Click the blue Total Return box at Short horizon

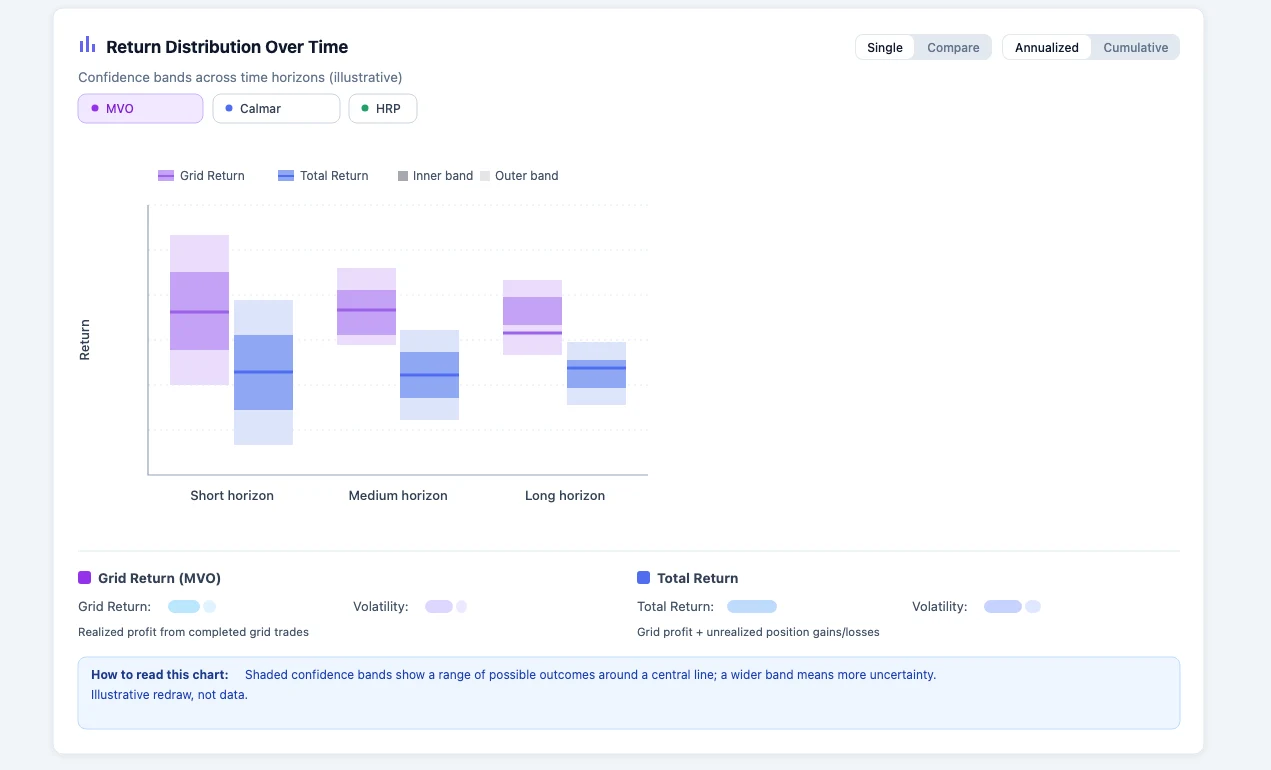click(x=263, y=372)
